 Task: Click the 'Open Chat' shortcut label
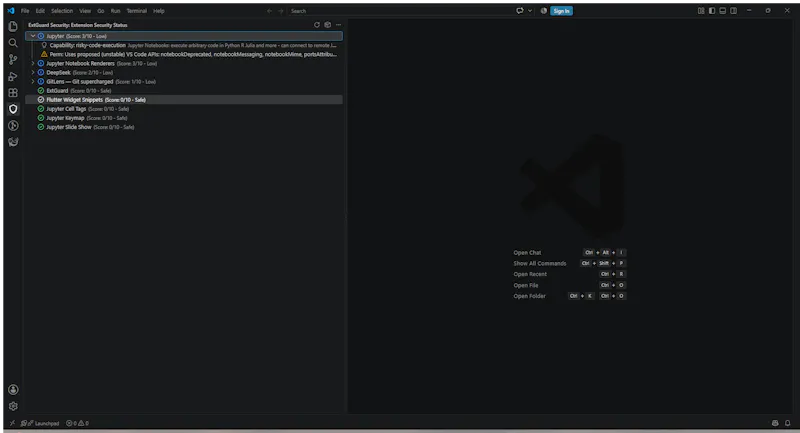pos(527,252)
